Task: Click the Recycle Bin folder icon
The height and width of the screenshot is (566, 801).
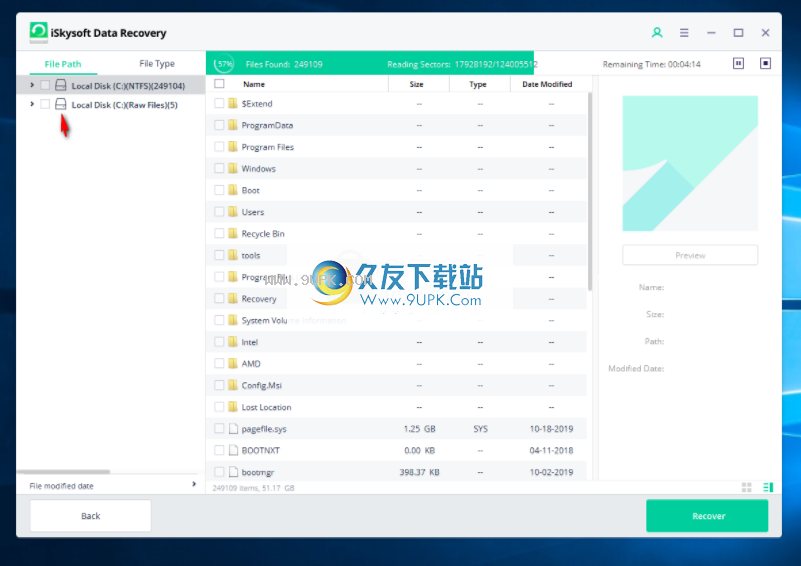Action: pyautogui.click(x=233, y=233)
